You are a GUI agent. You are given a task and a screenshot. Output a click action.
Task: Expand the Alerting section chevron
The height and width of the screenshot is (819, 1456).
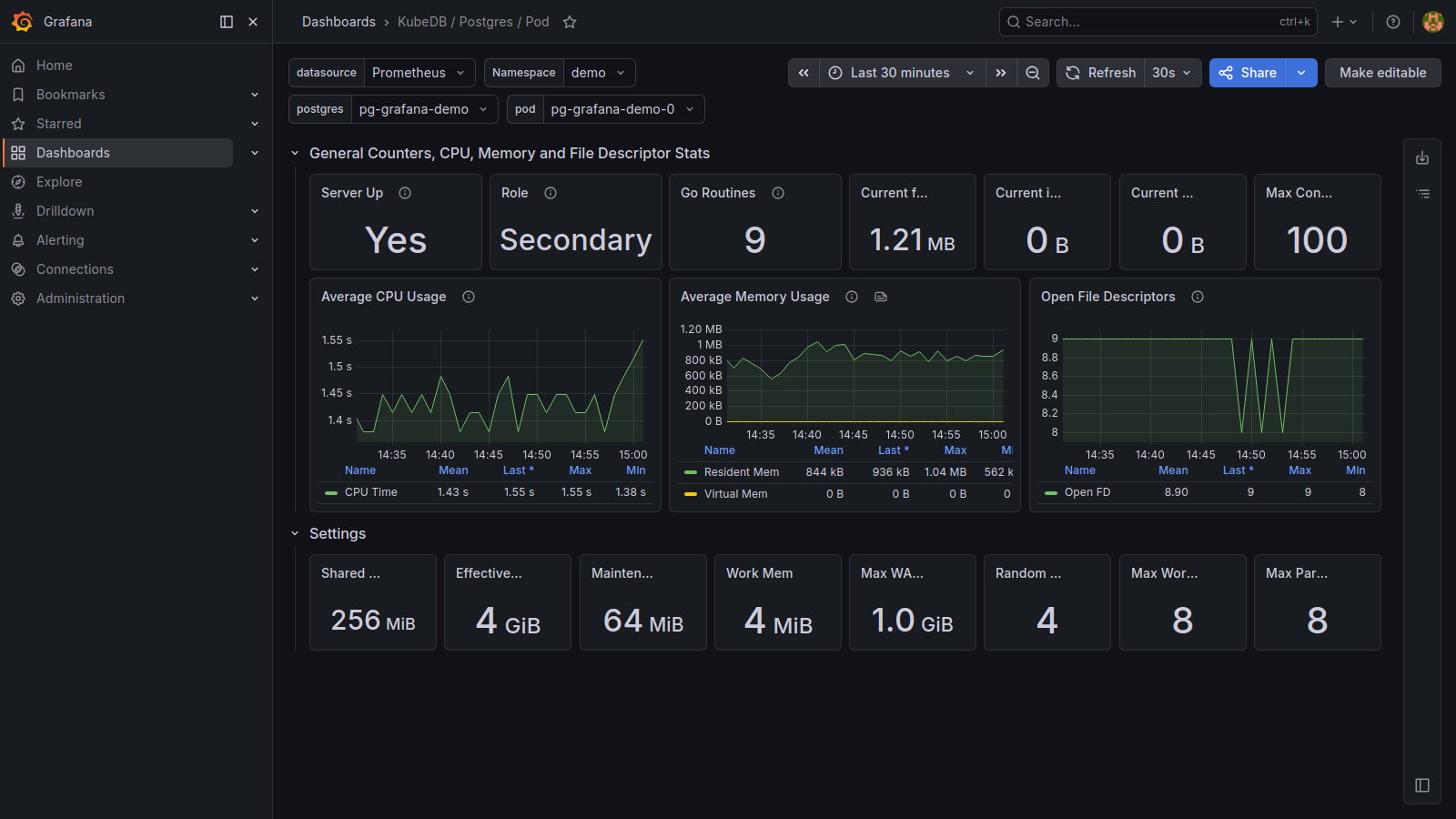coord(255,240)
